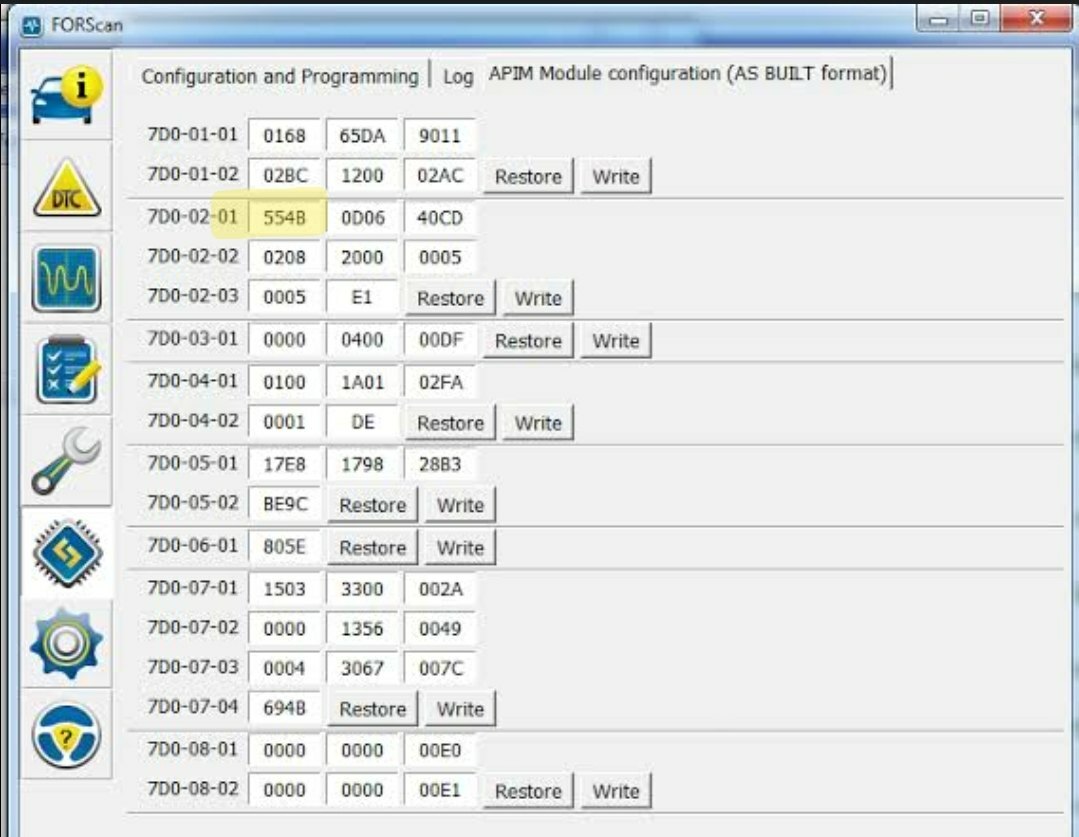Viewport: 1079px width, 837px height.
Task: Select the 7D0-03-01 row label
Action: pos(193,339)
